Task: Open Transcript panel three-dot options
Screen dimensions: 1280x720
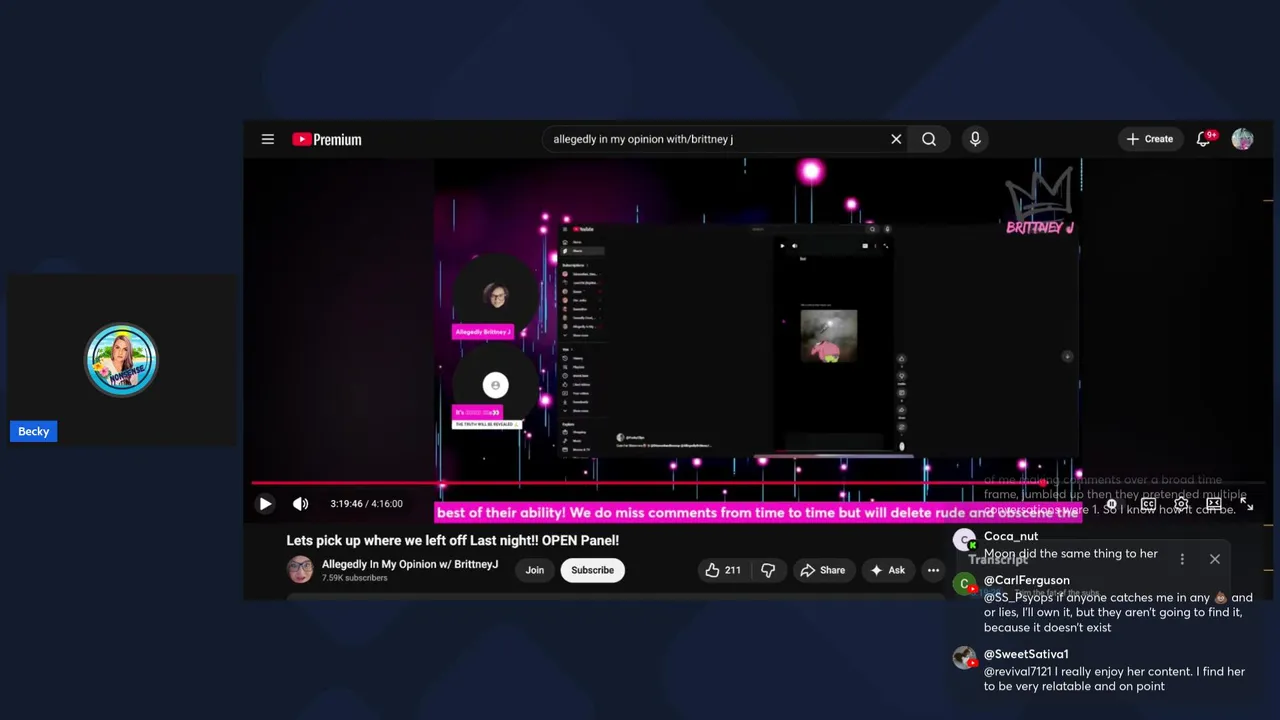Action: tap(1182, 559)
